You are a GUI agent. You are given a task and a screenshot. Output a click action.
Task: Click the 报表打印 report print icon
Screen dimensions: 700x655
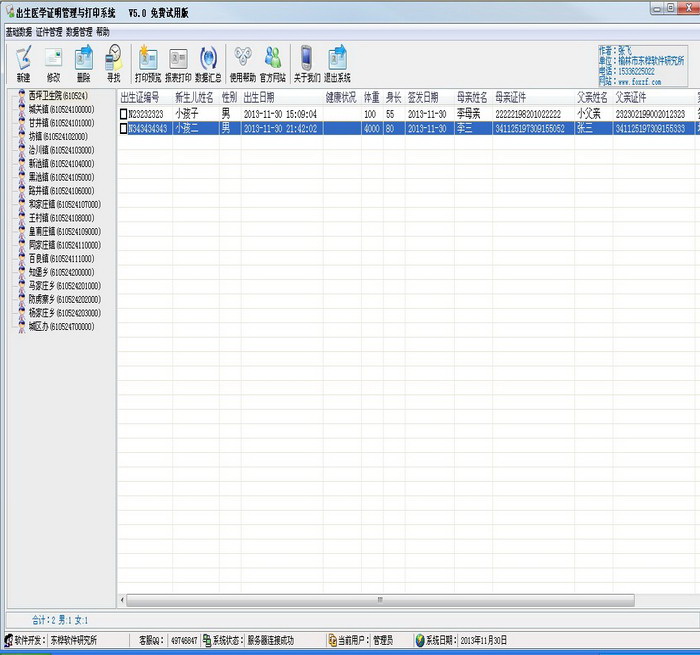[178, 62]
